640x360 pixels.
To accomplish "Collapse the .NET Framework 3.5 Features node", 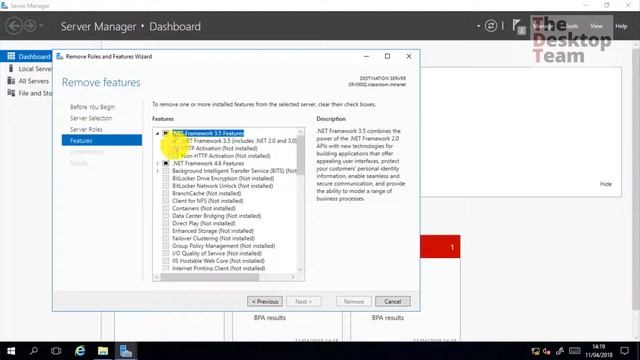I will [158, 133].
